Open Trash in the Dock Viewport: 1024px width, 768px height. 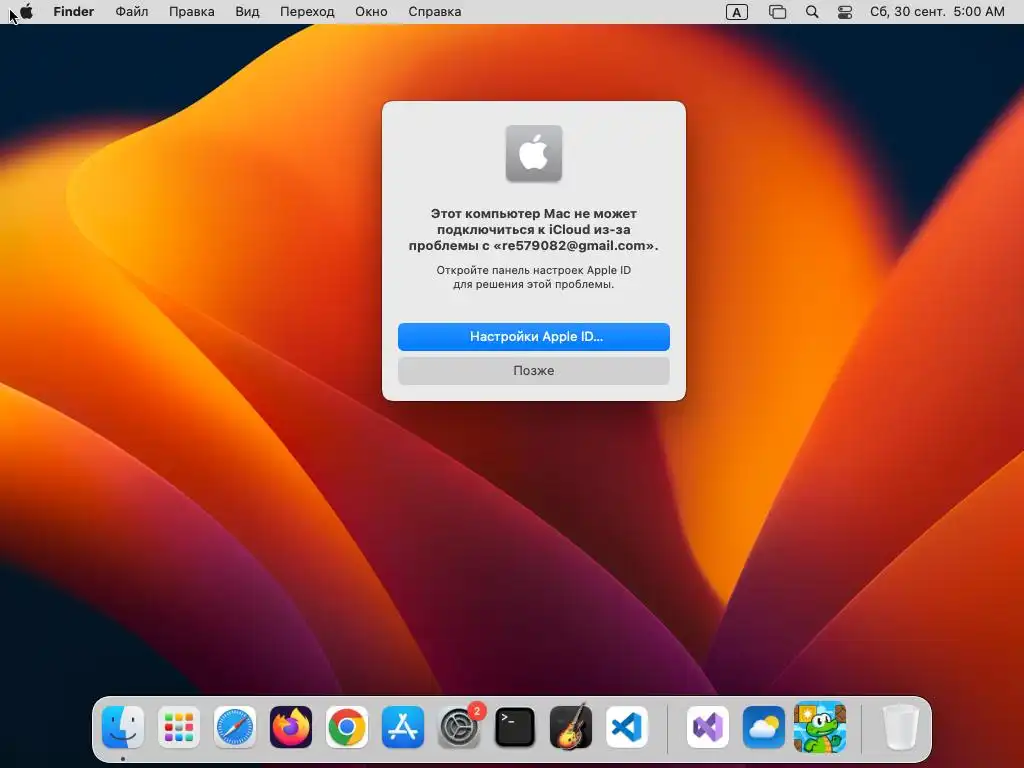coord(900,726)
